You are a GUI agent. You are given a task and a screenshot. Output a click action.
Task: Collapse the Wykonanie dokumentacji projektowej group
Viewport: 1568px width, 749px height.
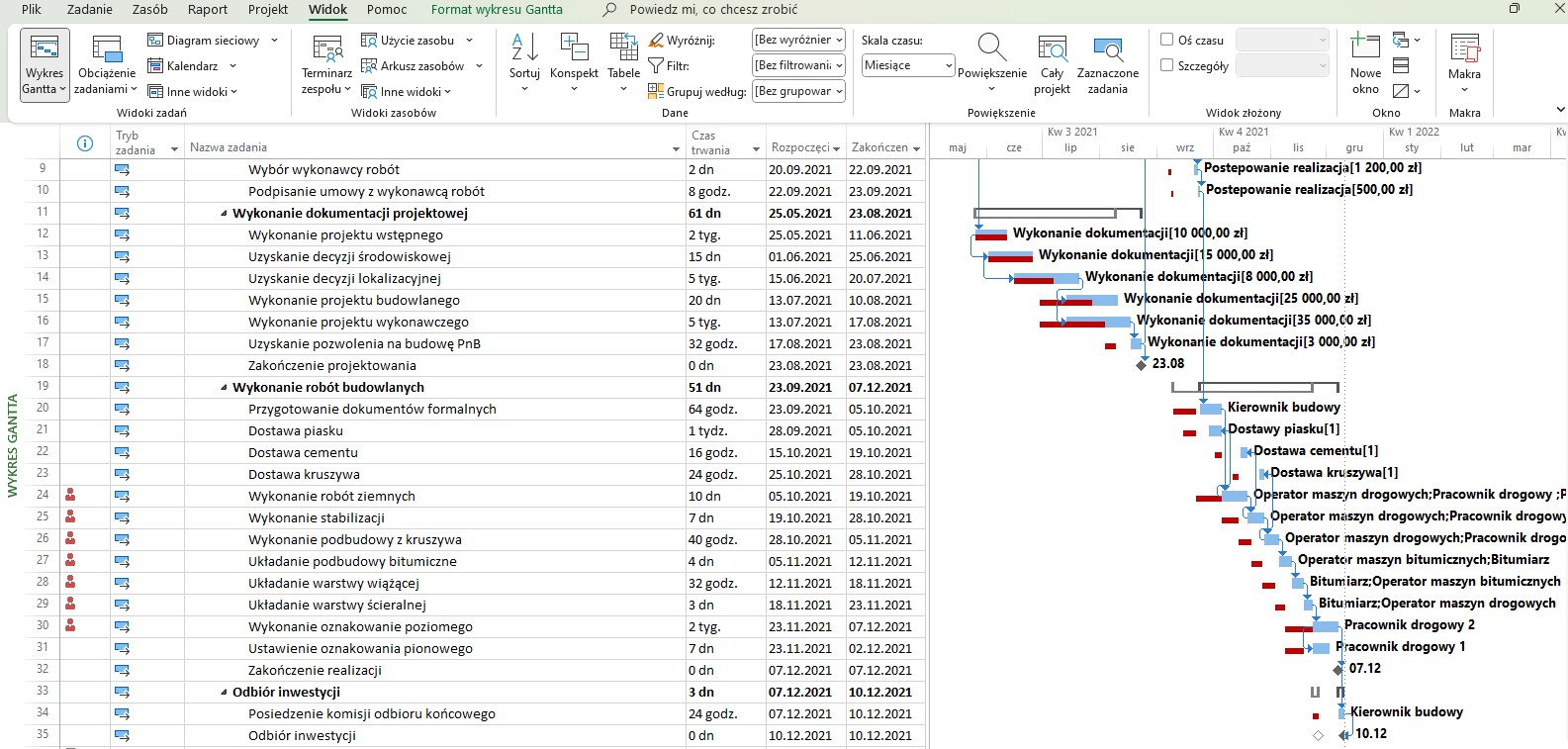tap(224, 214)
